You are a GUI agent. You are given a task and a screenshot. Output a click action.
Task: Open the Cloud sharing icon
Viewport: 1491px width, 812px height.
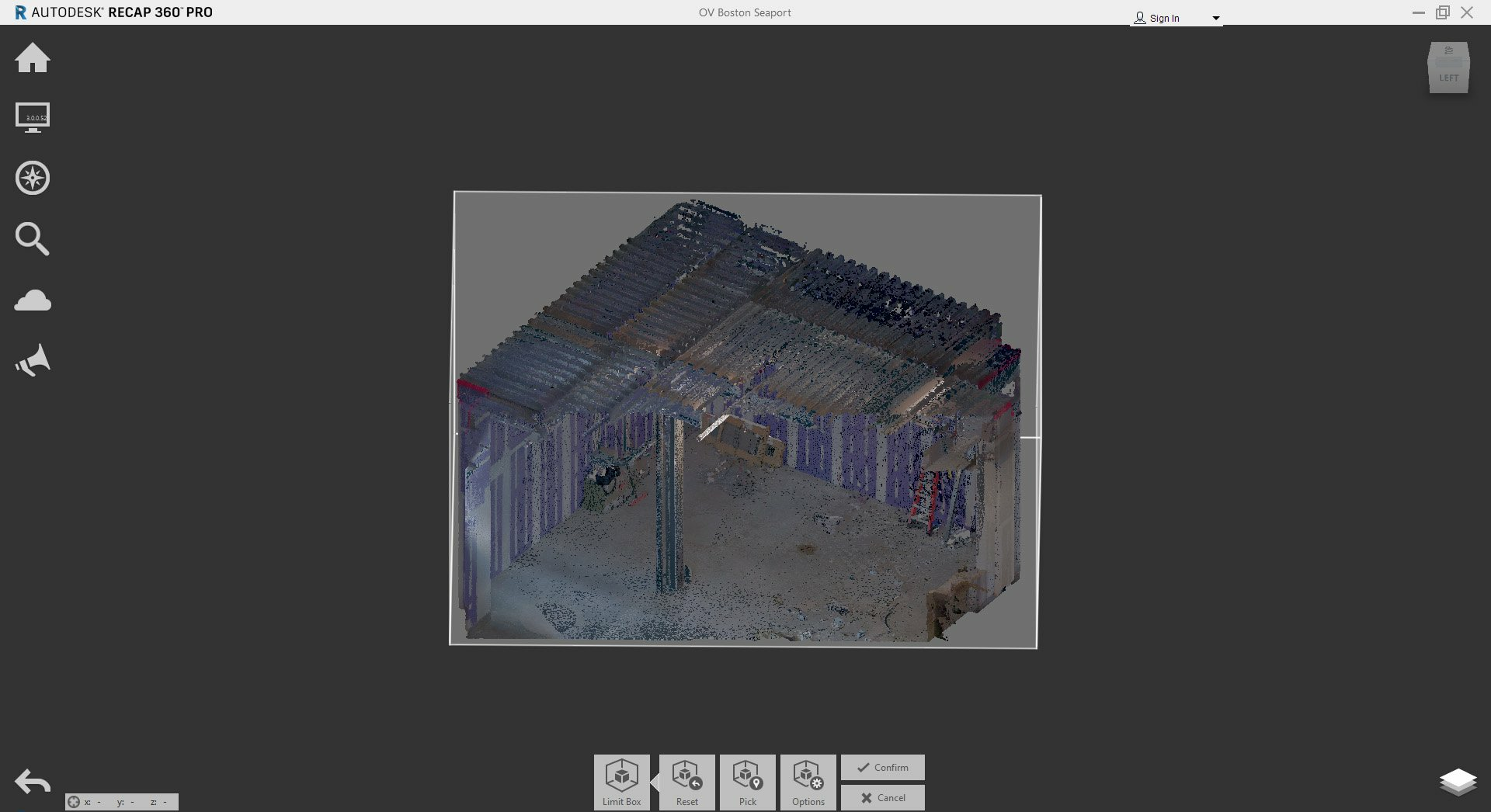point(33,300)
